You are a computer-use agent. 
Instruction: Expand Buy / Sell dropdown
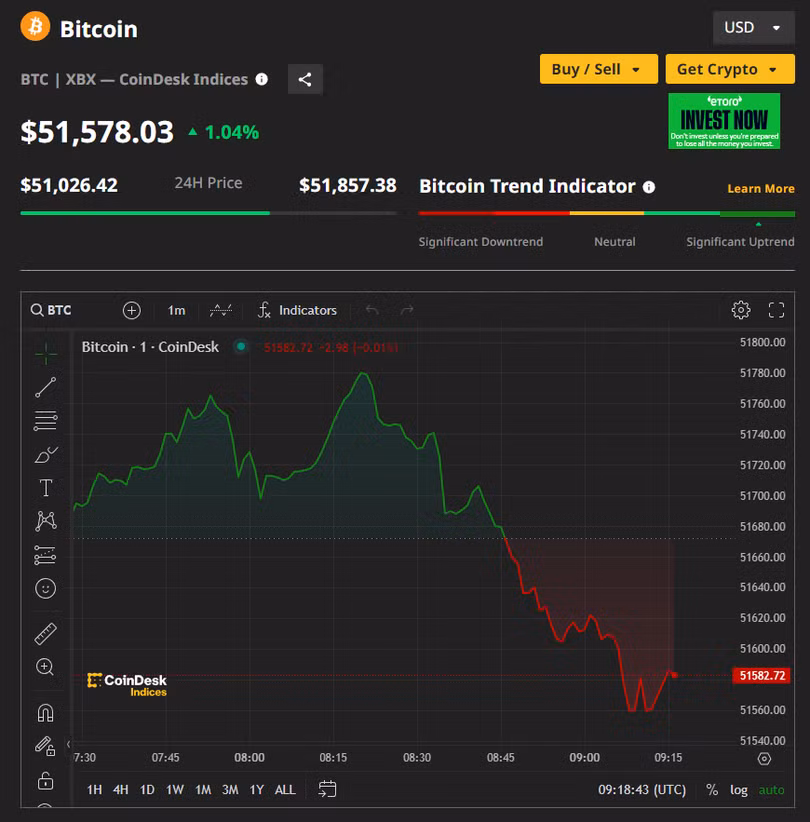(x=598, y=69)
